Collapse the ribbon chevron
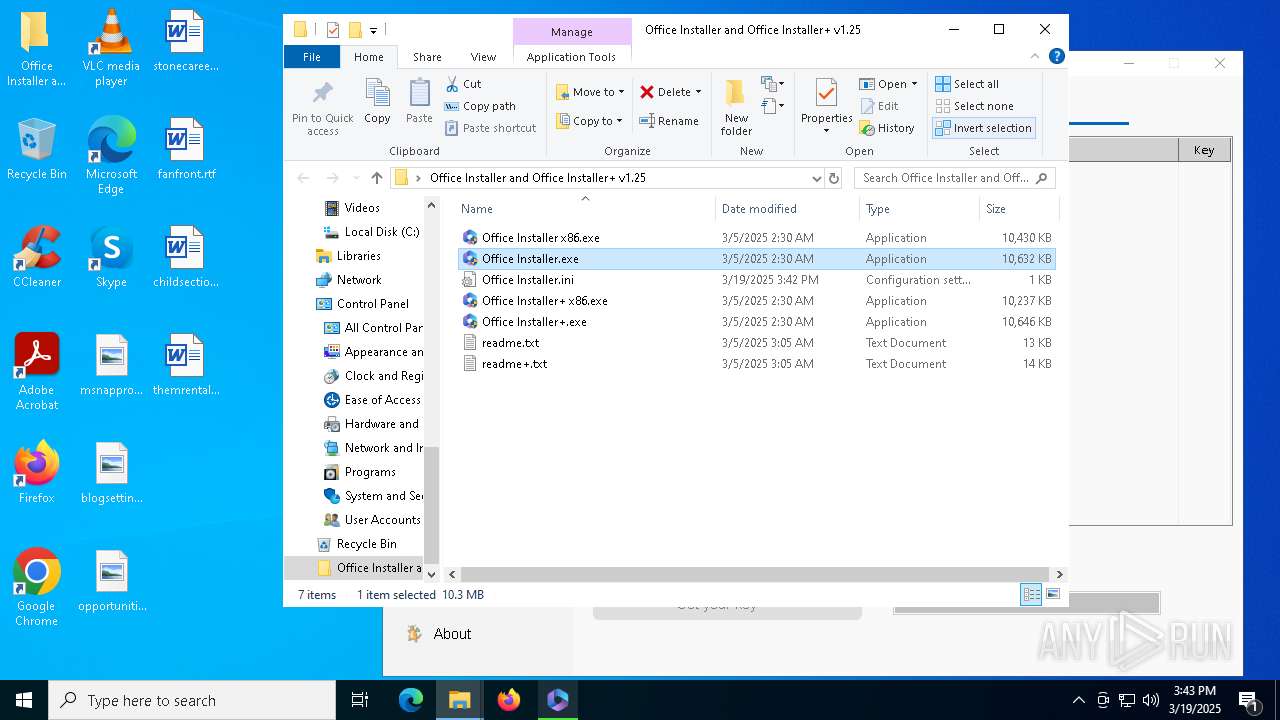Screen dimensions: 1280x720 pos(1036,57)
